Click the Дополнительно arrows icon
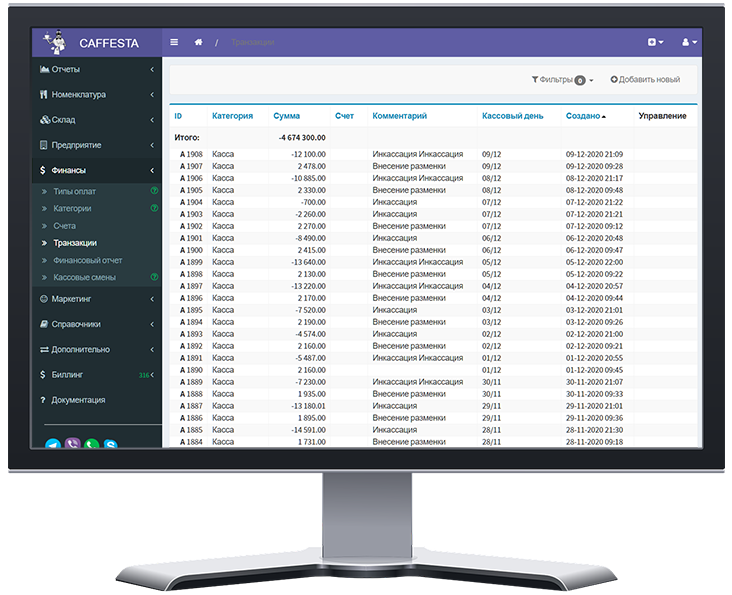732x595 pixels. click(44, 349)
